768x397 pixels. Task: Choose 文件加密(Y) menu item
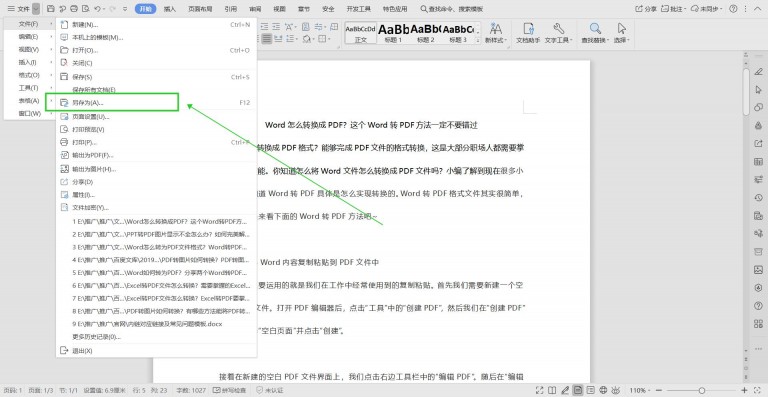156,208
